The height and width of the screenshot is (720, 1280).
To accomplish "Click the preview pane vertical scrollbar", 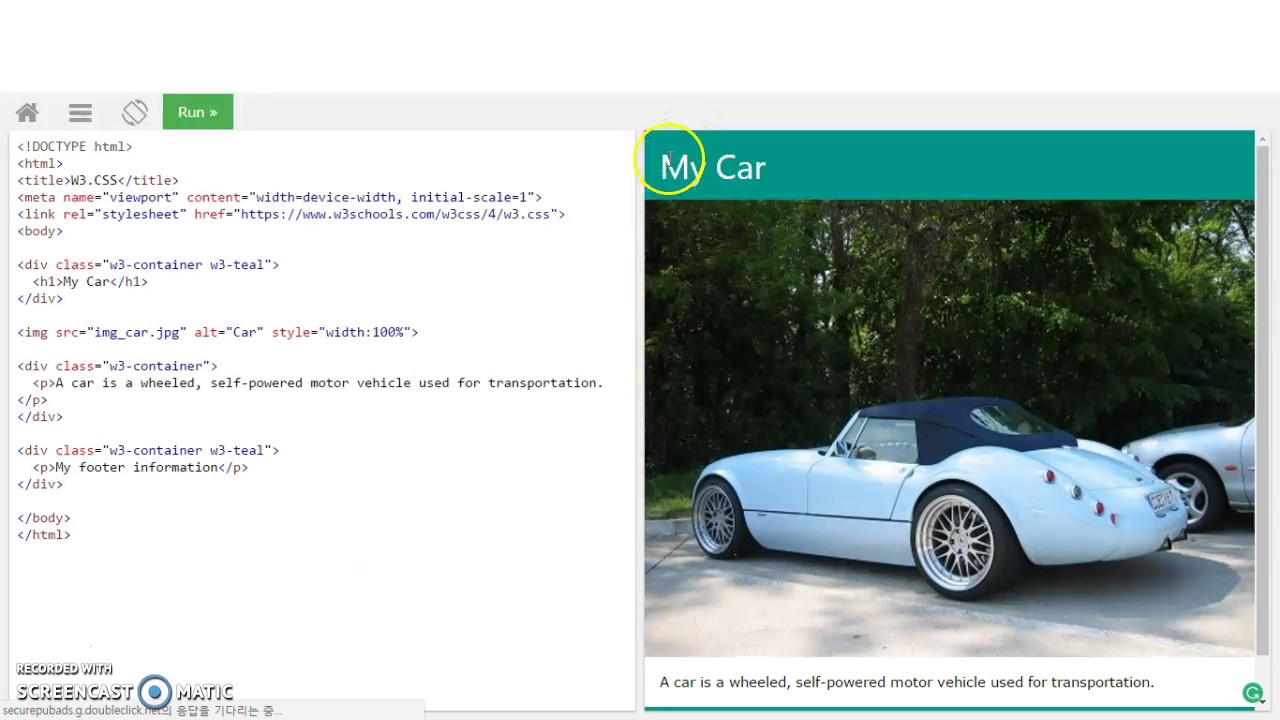I will coord(1262,400).
